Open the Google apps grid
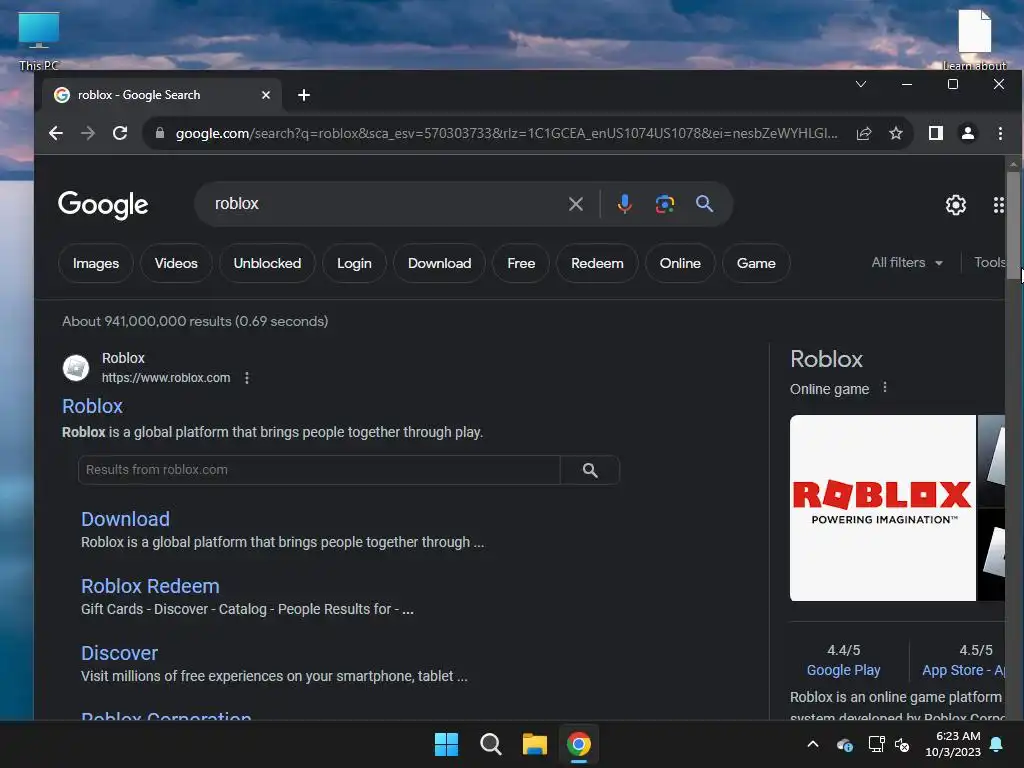This screenshot has width=1024, height=768. click(x=999, y=205)
